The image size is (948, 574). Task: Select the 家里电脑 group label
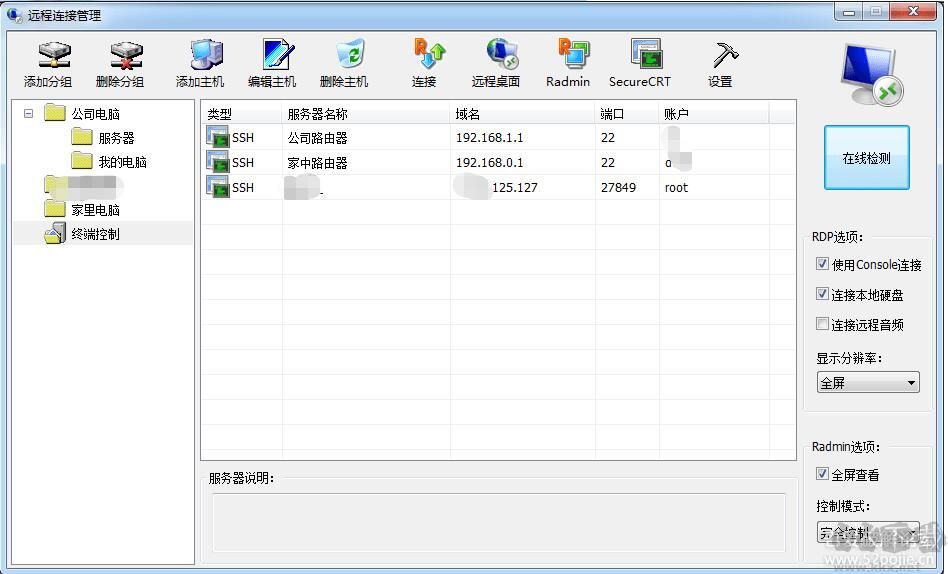[x=96, y=210]
